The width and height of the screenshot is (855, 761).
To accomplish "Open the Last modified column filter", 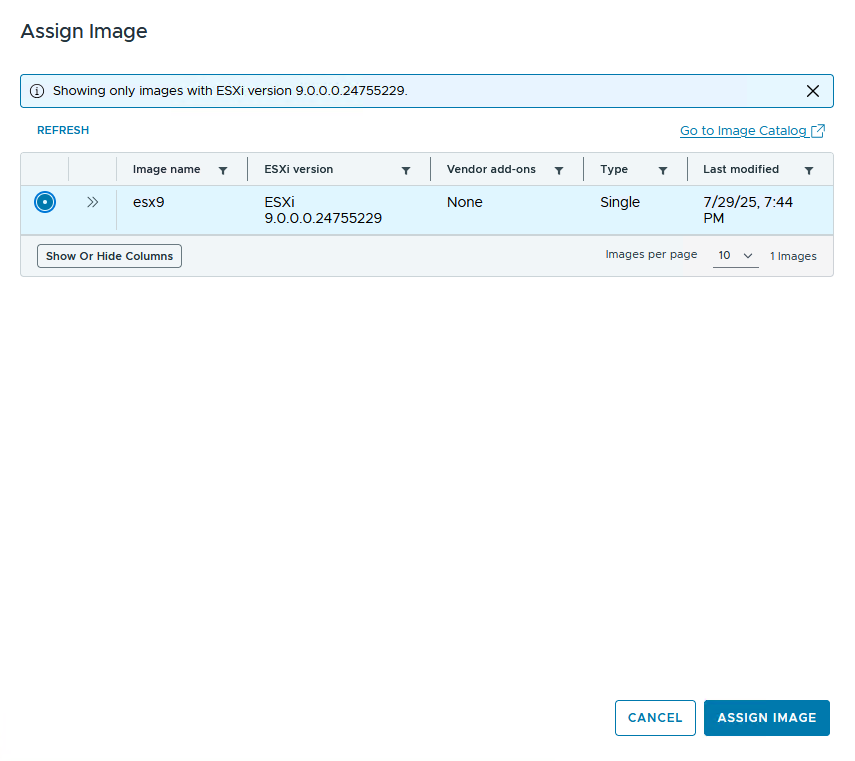I will [809, 171].
